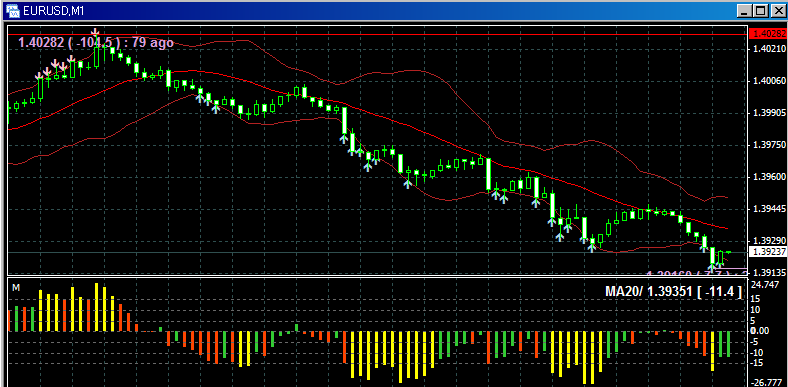Click the divider between chart and indicator subwindow

377,276
